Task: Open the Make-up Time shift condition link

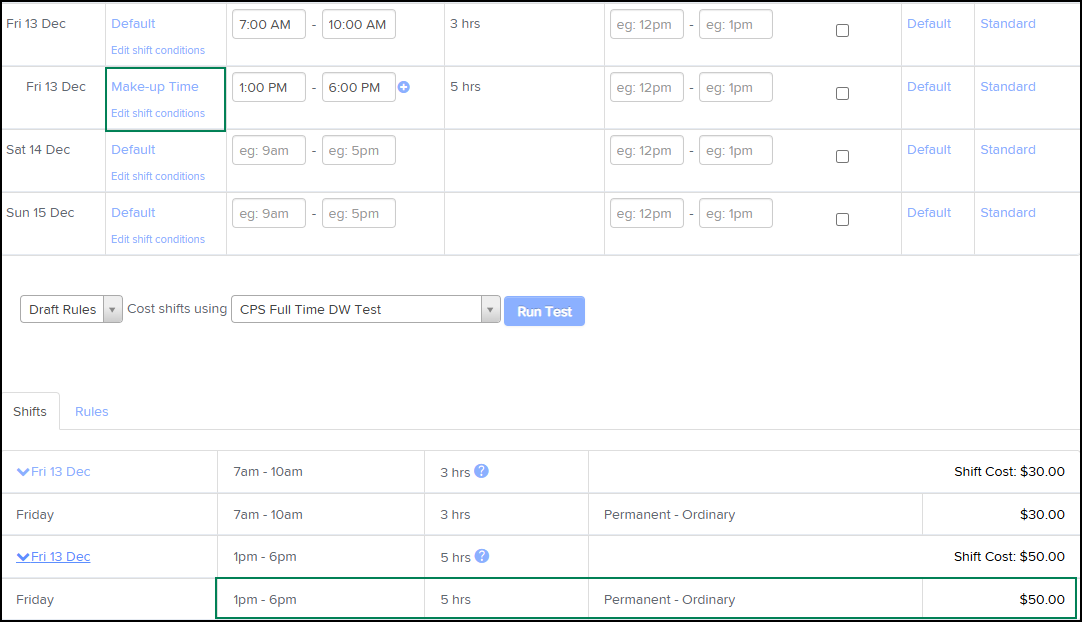Action: [x=155, y=87]
